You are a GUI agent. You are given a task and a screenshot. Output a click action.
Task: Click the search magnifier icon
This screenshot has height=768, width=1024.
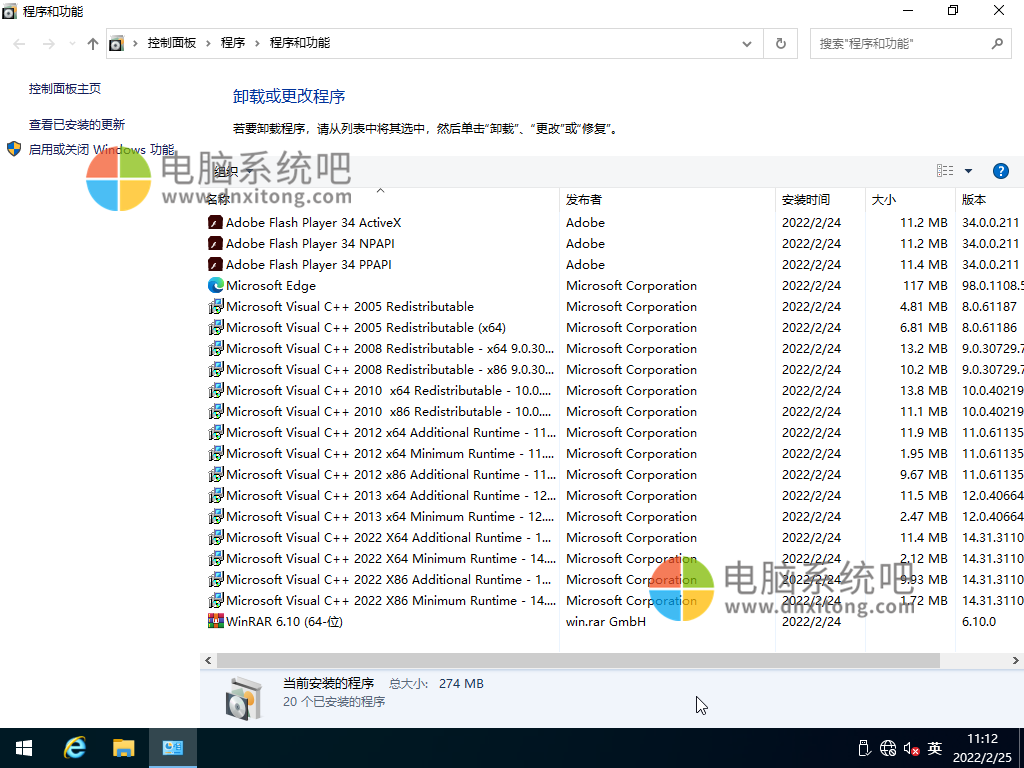(x=996, y=44)
